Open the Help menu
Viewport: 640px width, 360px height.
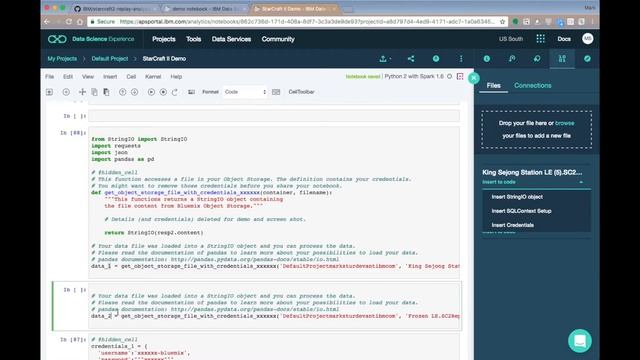click(x=176, y=77)
